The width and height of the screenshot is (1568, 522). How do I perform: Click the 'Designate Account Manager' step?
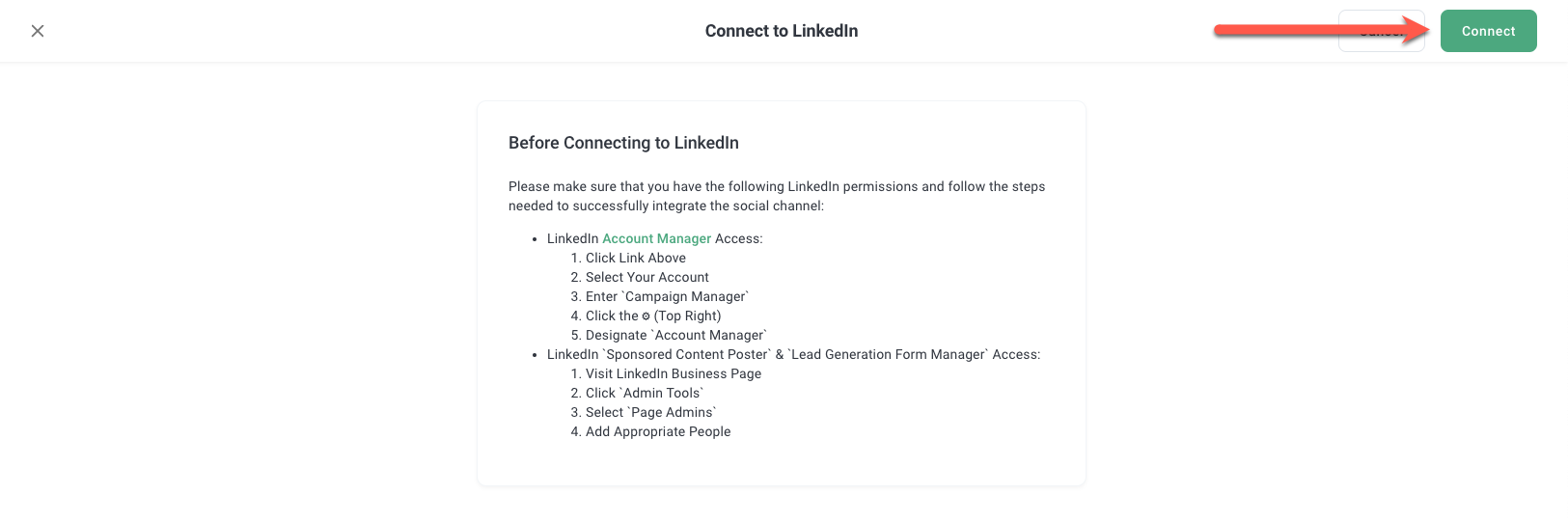click(x=675, y=335)
